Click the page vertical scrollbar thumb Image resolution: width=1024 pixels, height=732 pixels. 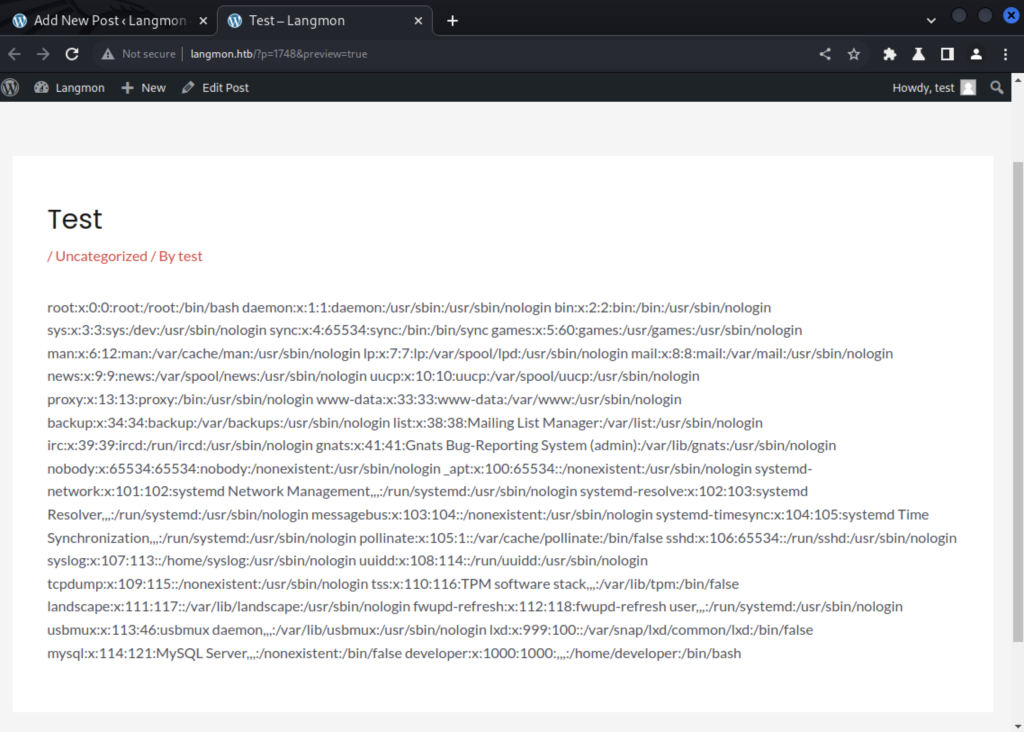click(x=1017, y=402)
